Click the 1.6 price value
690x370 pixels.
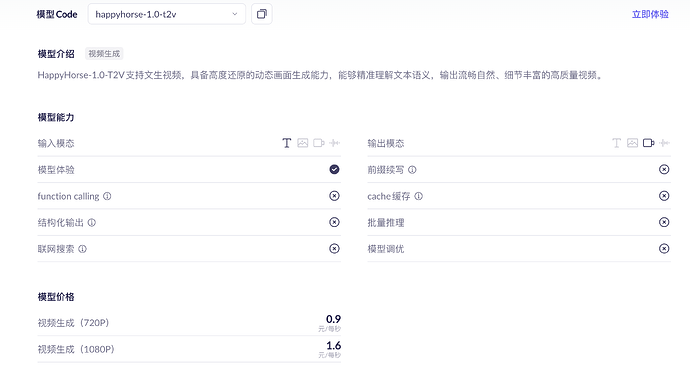[334, 345]
